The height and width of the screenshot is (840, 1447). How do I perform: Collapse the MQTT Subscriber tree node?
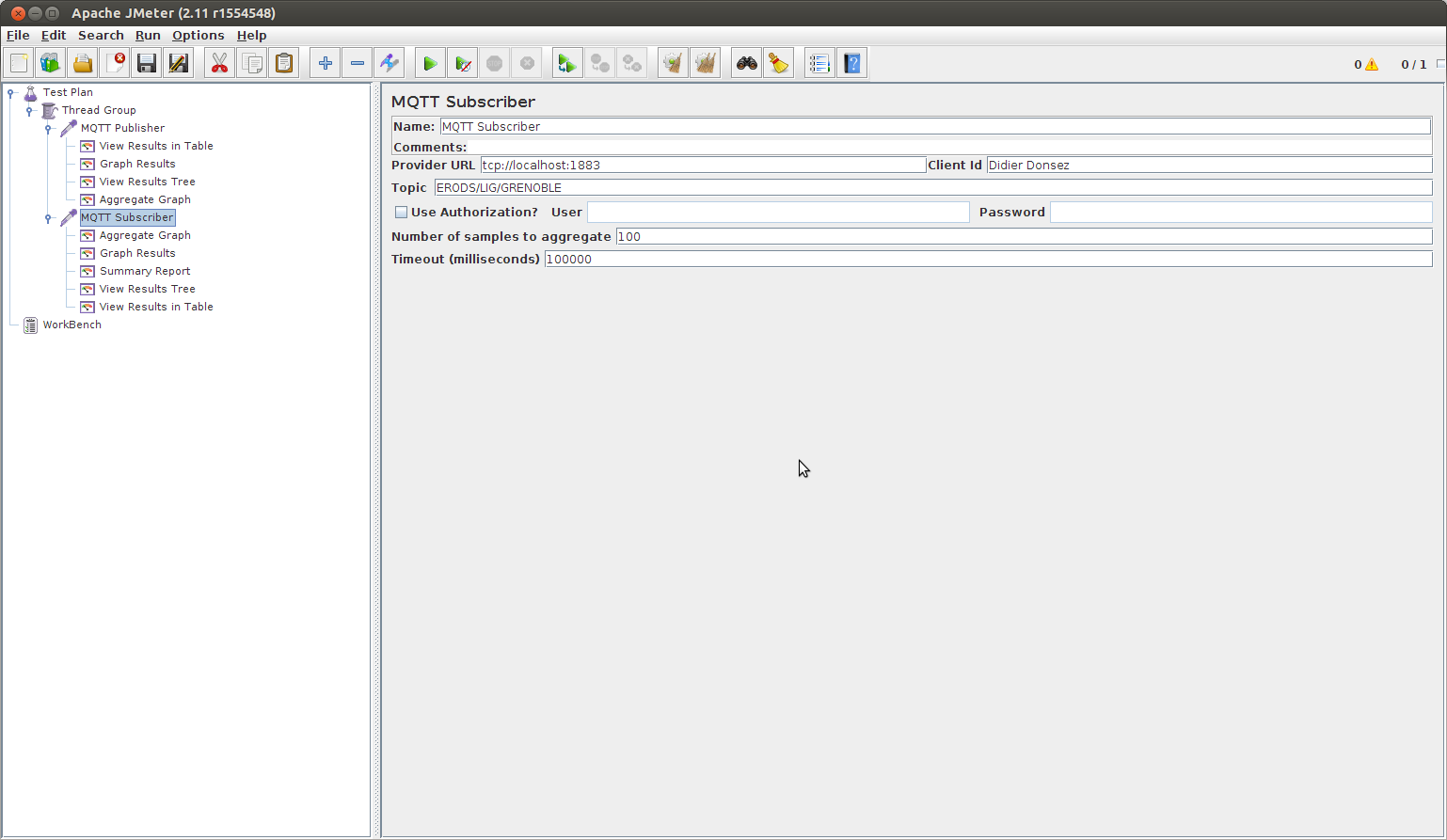tap(48, 217)
